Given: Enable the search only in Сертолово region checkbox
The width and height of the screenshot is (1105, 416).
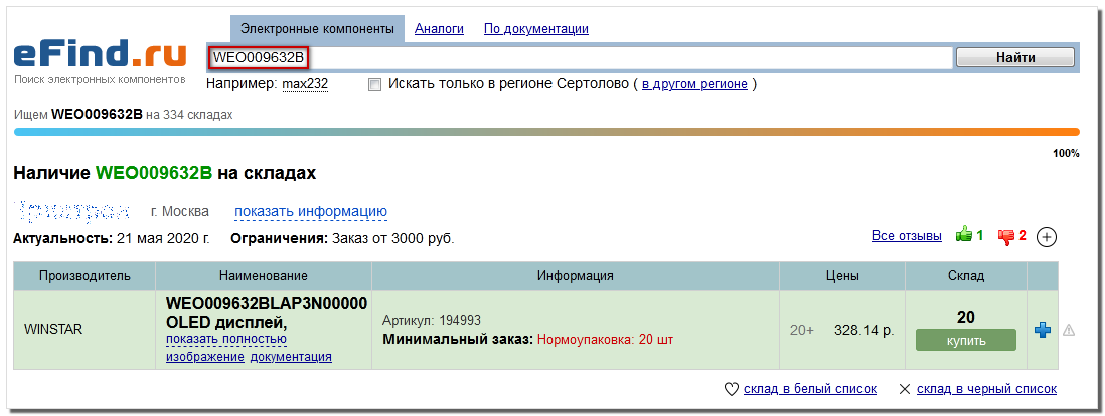Looking at the screenshot, I should (375, 84).
